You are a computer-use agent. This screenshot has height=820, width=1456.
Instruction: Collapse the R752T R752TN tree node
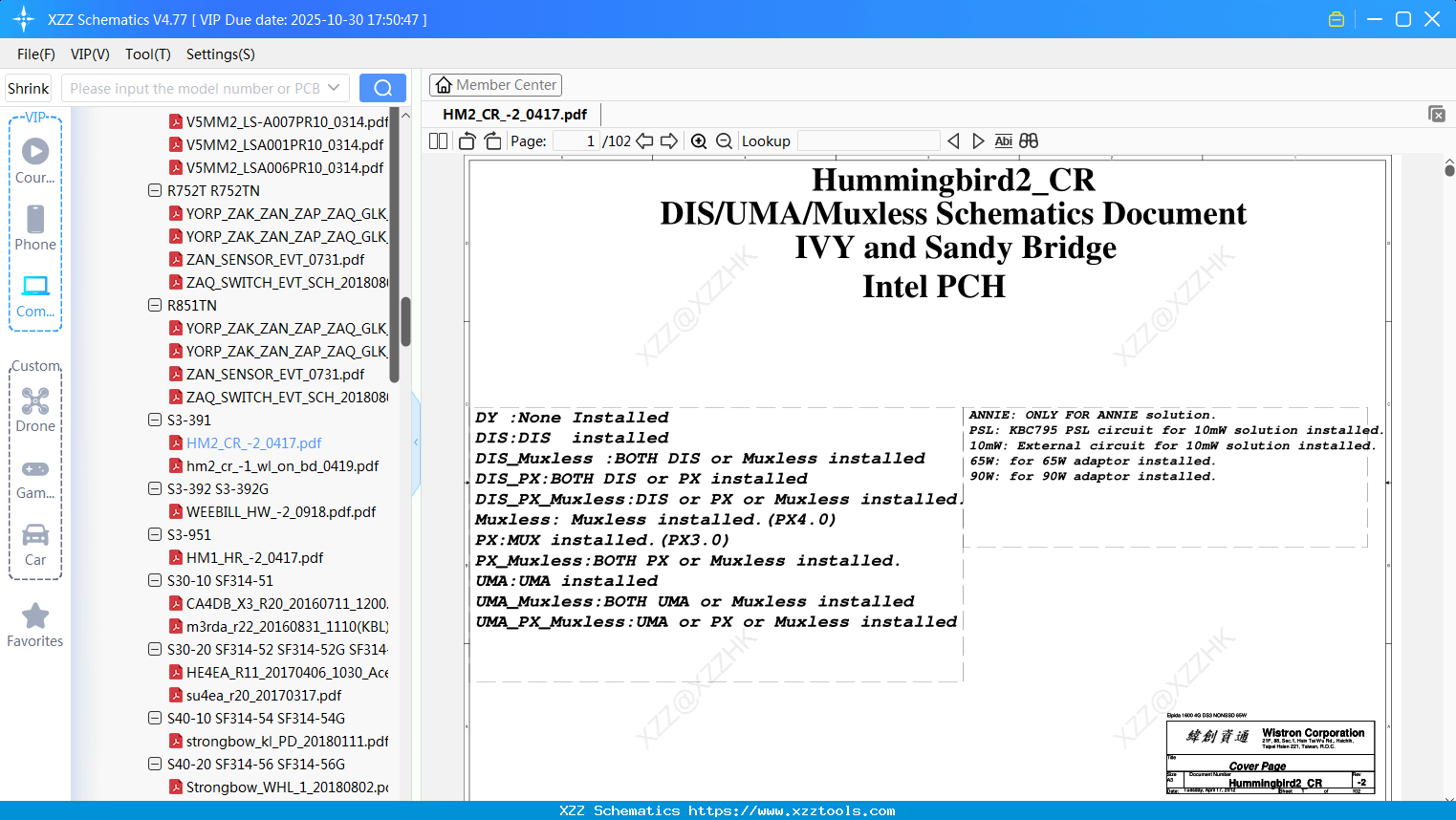155,190
